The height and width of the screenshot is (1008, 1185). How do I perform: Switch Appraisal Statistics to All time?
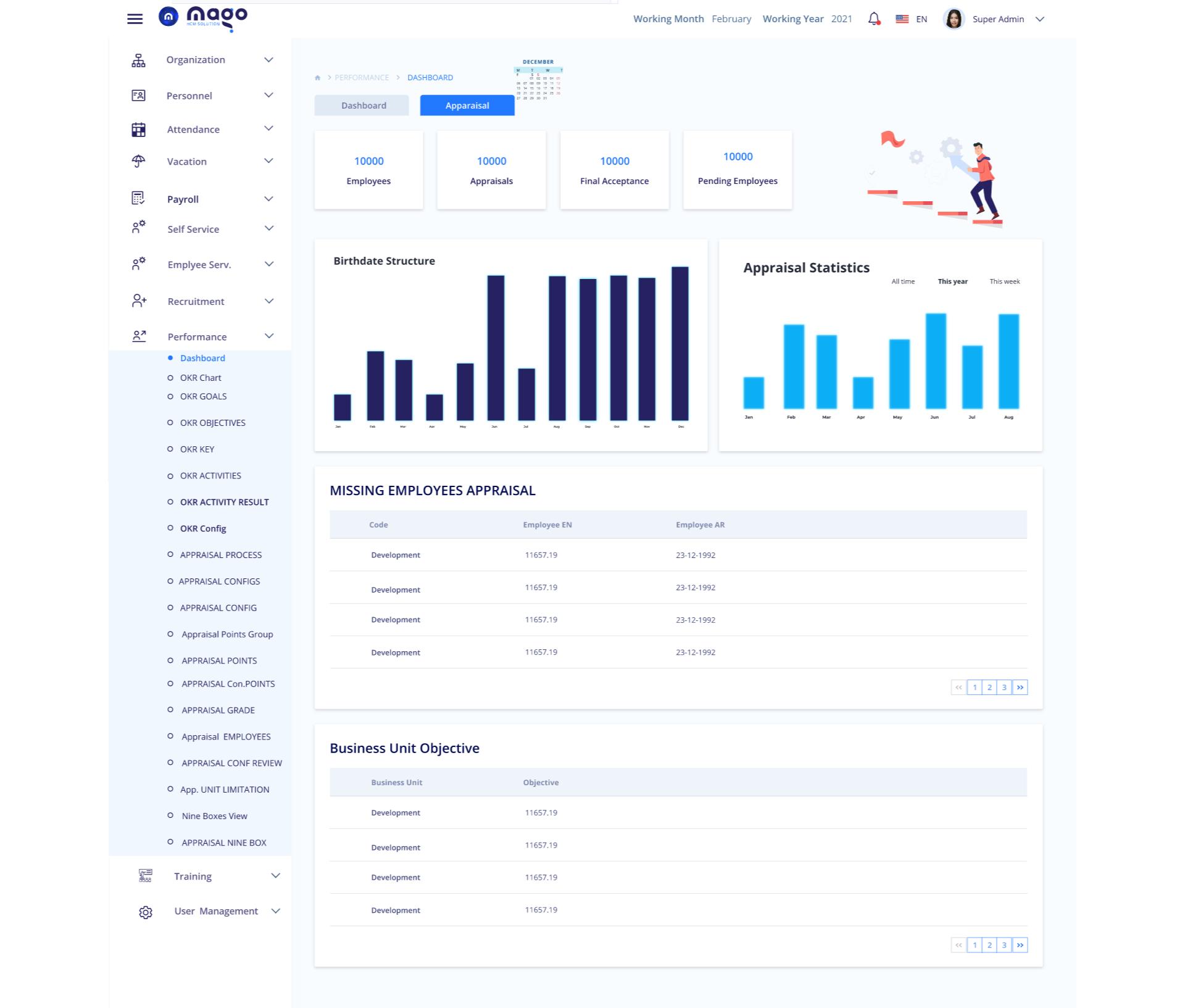902,281
